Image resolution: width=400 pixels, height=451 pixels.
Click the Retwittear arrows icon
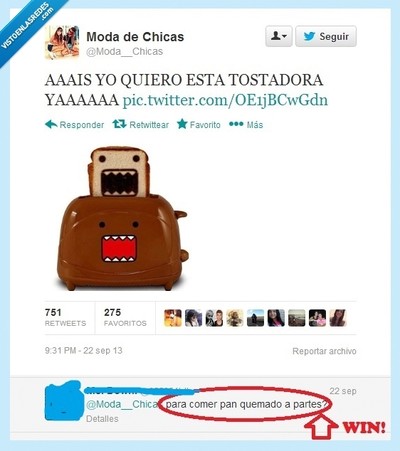tap(119, 124)
